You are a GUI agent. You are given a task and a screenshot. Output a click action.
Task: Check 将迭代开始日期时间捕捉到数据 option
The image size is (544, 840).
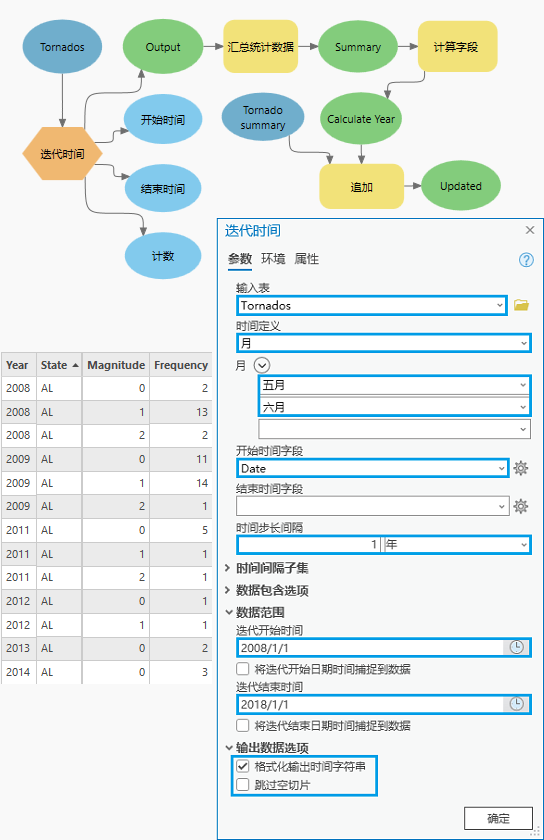coord(243,669)
